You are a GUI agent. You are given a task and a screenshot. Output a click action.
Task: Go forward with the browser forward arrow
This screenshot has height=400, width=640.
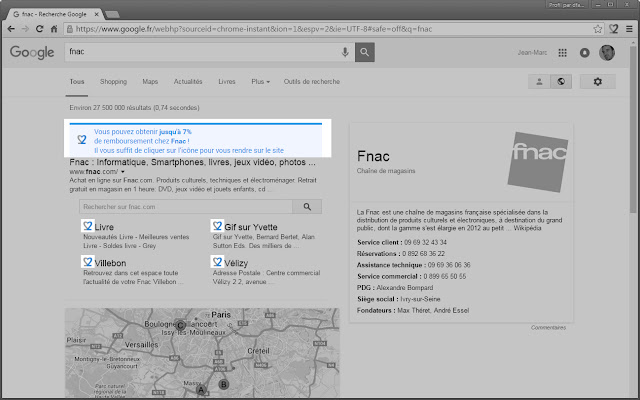point(25,29)
